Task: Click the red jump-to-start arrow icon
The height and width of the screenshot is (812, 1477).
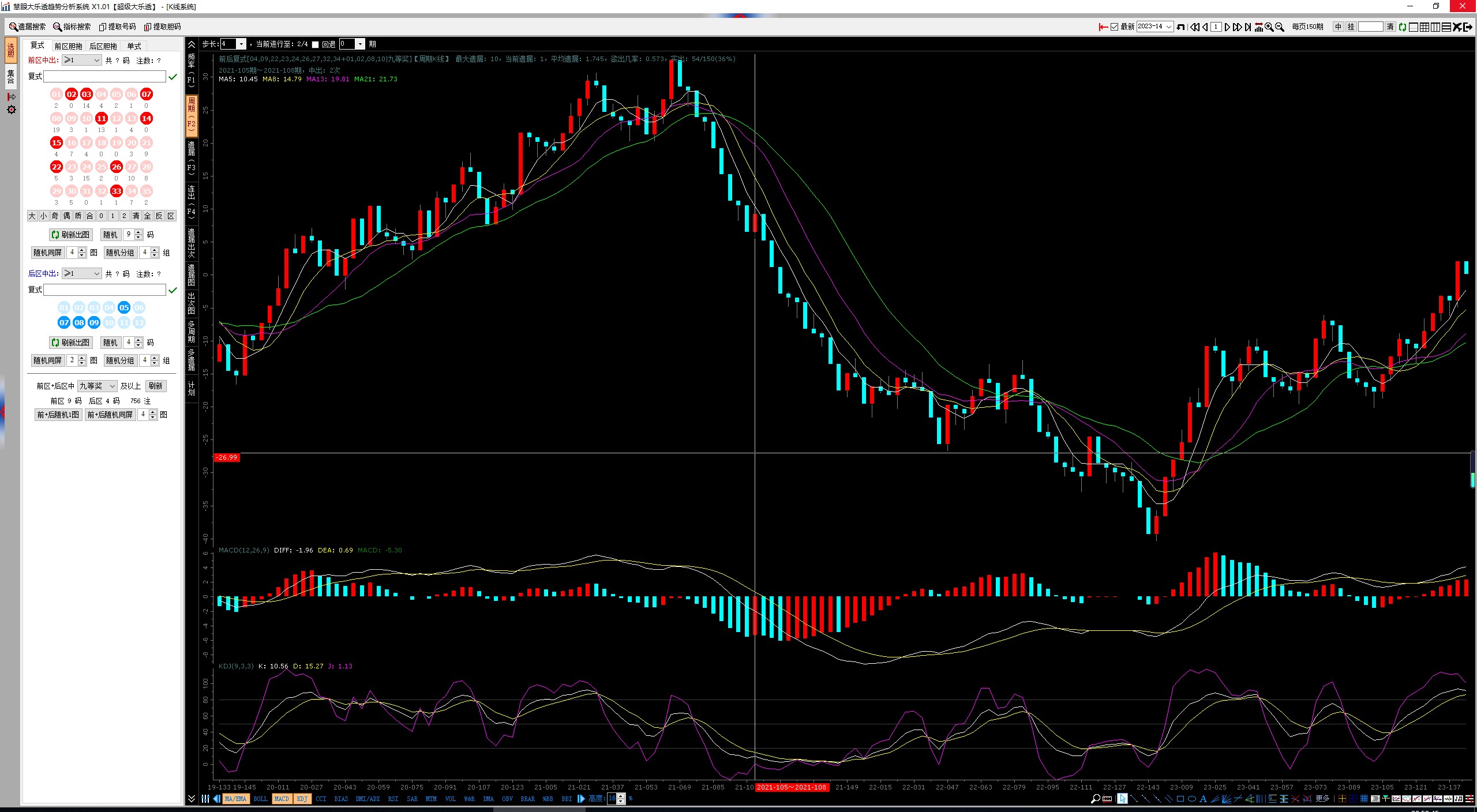Action: 1103,27
